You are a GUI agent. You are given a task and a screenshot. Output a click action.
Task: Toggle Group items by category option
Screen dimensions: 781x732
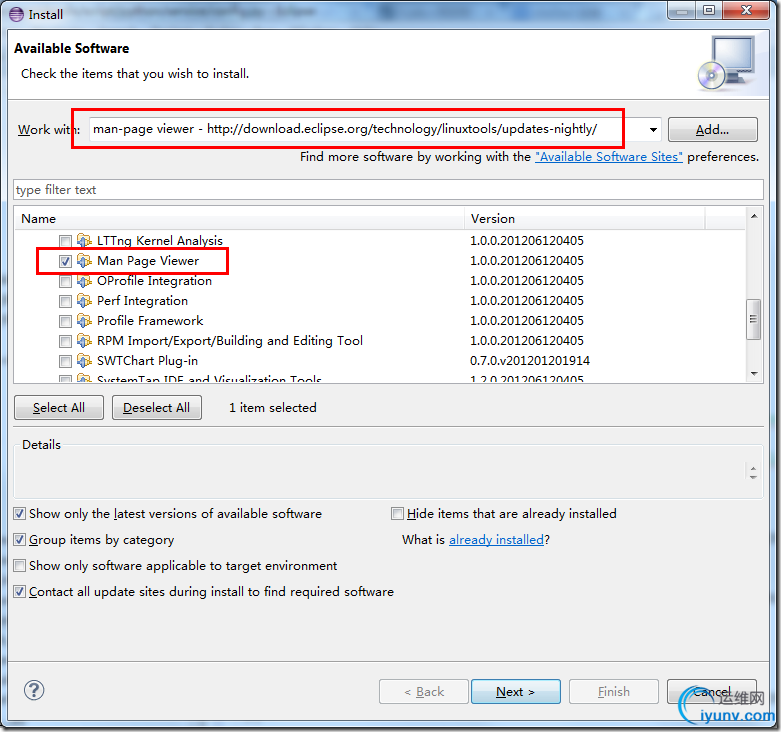point(19,539)
